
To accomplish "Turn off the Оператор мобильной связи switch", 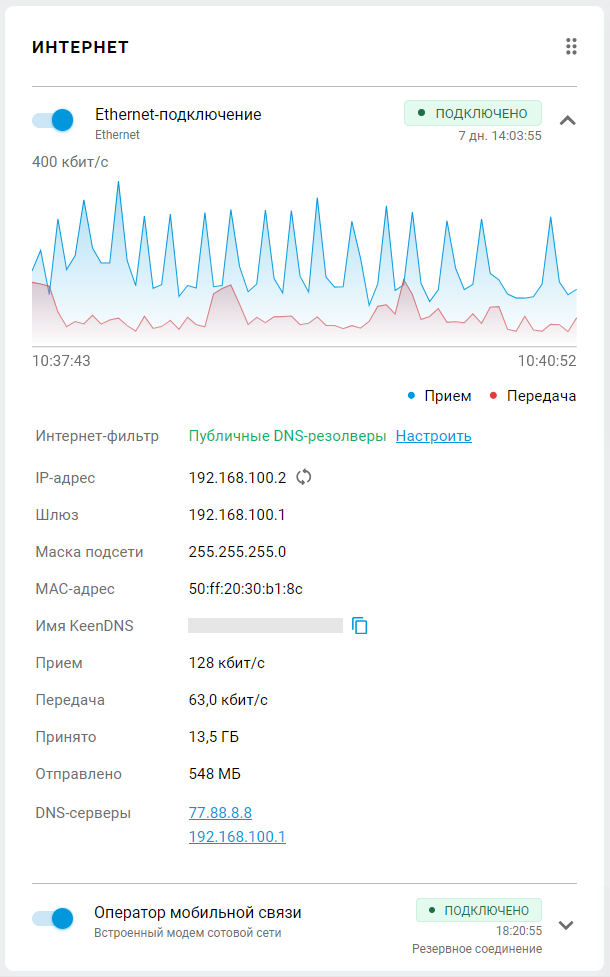I will coord(53,918).
